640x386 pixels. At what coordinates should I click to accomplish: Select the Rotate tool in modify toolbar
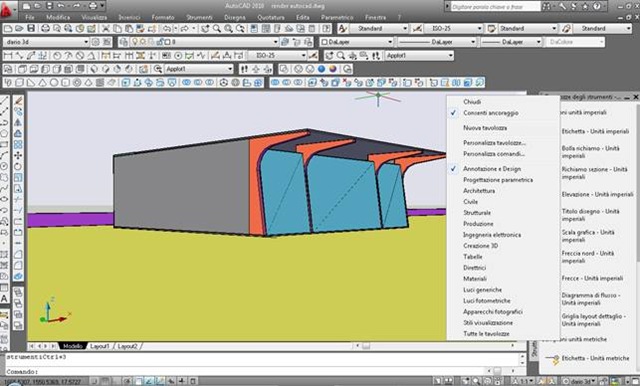[18, 166]
